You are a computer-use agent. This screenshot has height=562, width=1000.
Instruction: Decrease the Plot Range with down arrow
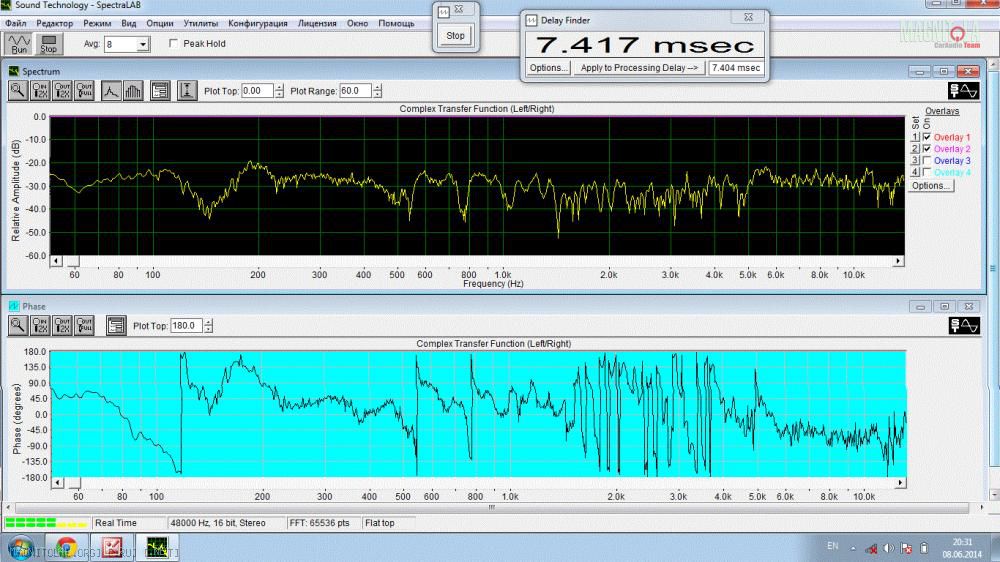[x=378, y=94]
